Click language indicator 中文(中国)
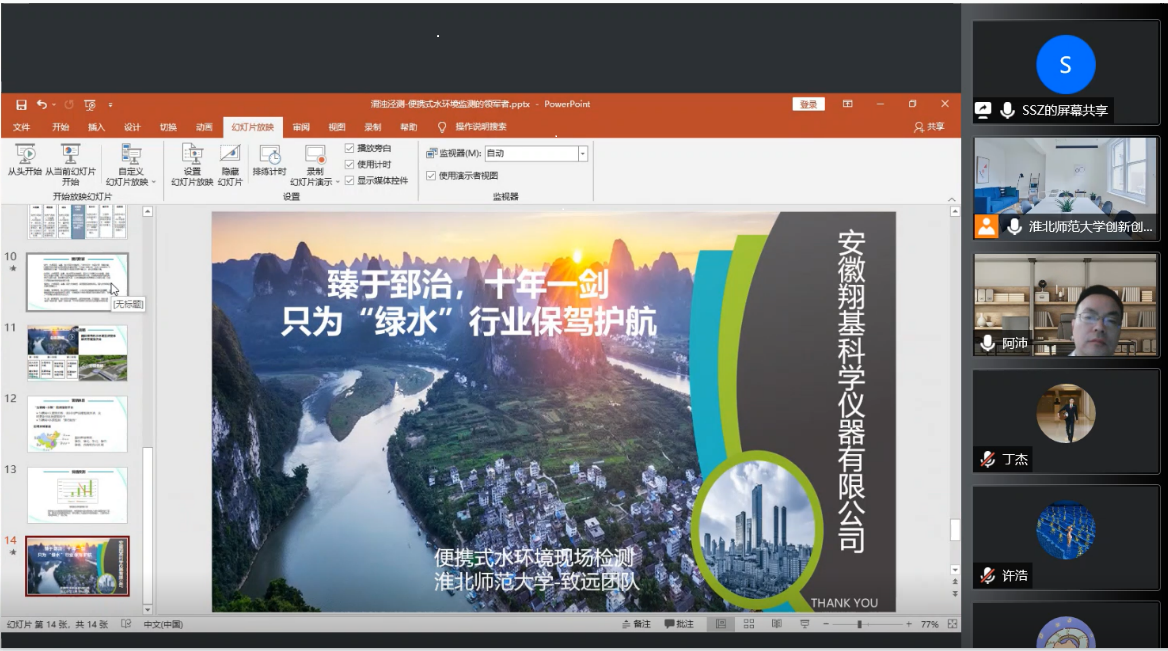1168x651 pixels. [x=163, y=624]
